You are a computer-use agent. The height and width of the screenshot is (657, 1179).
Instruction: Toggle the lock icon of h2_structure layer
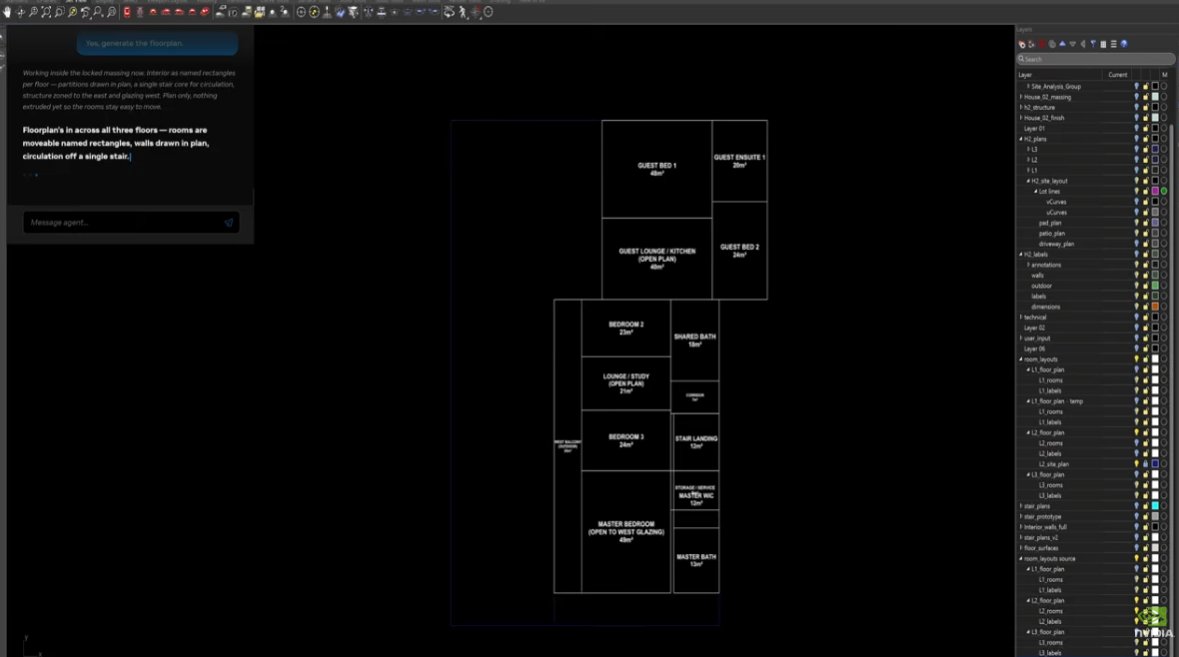1145,107
